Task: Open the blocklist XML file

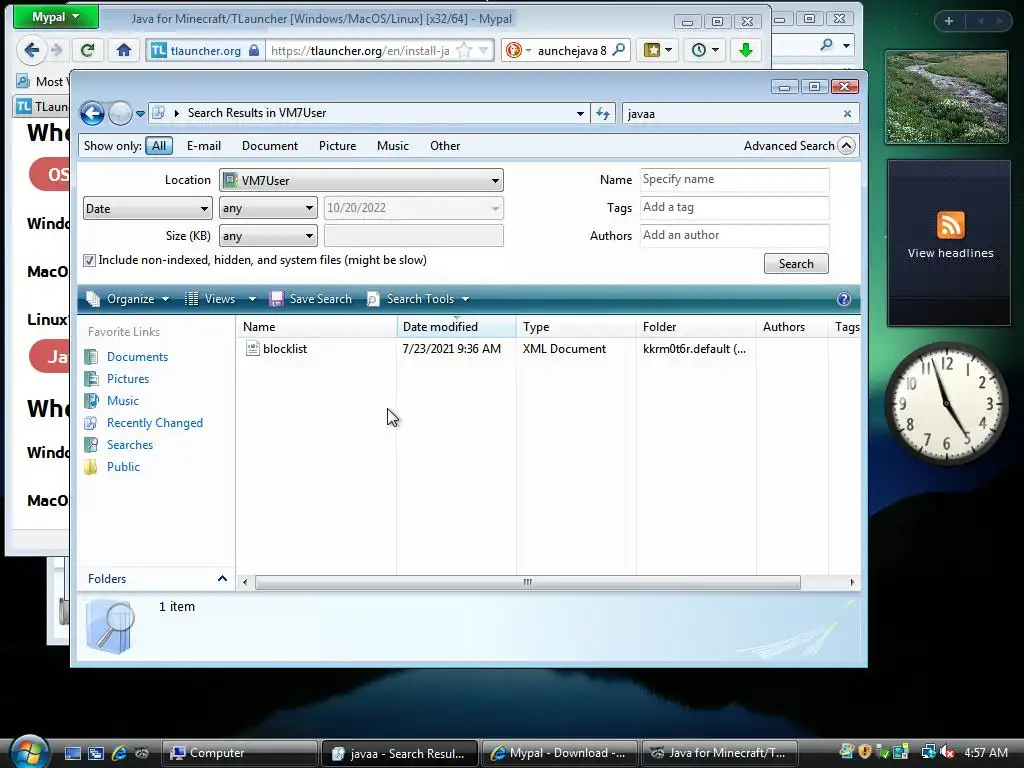Action: point(285,349)
